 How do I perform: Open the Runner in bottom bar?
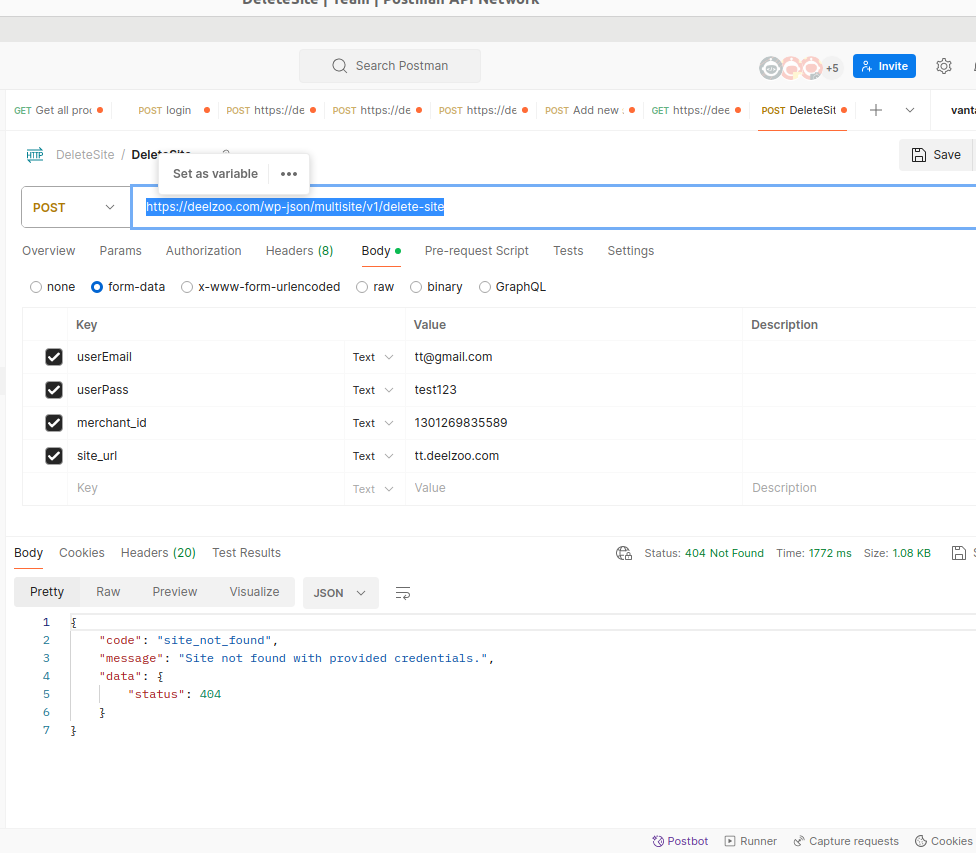click(x=751, y=841)
